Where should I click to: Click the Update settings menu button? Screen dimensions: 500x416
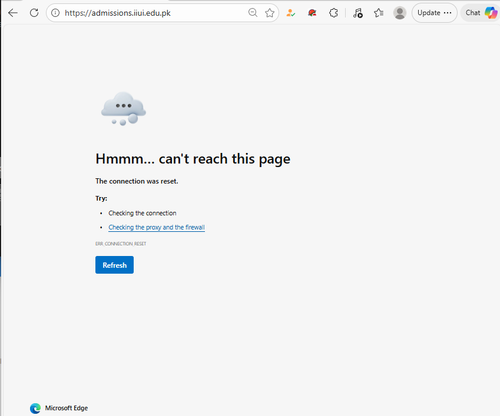click(x=434, y=13)
